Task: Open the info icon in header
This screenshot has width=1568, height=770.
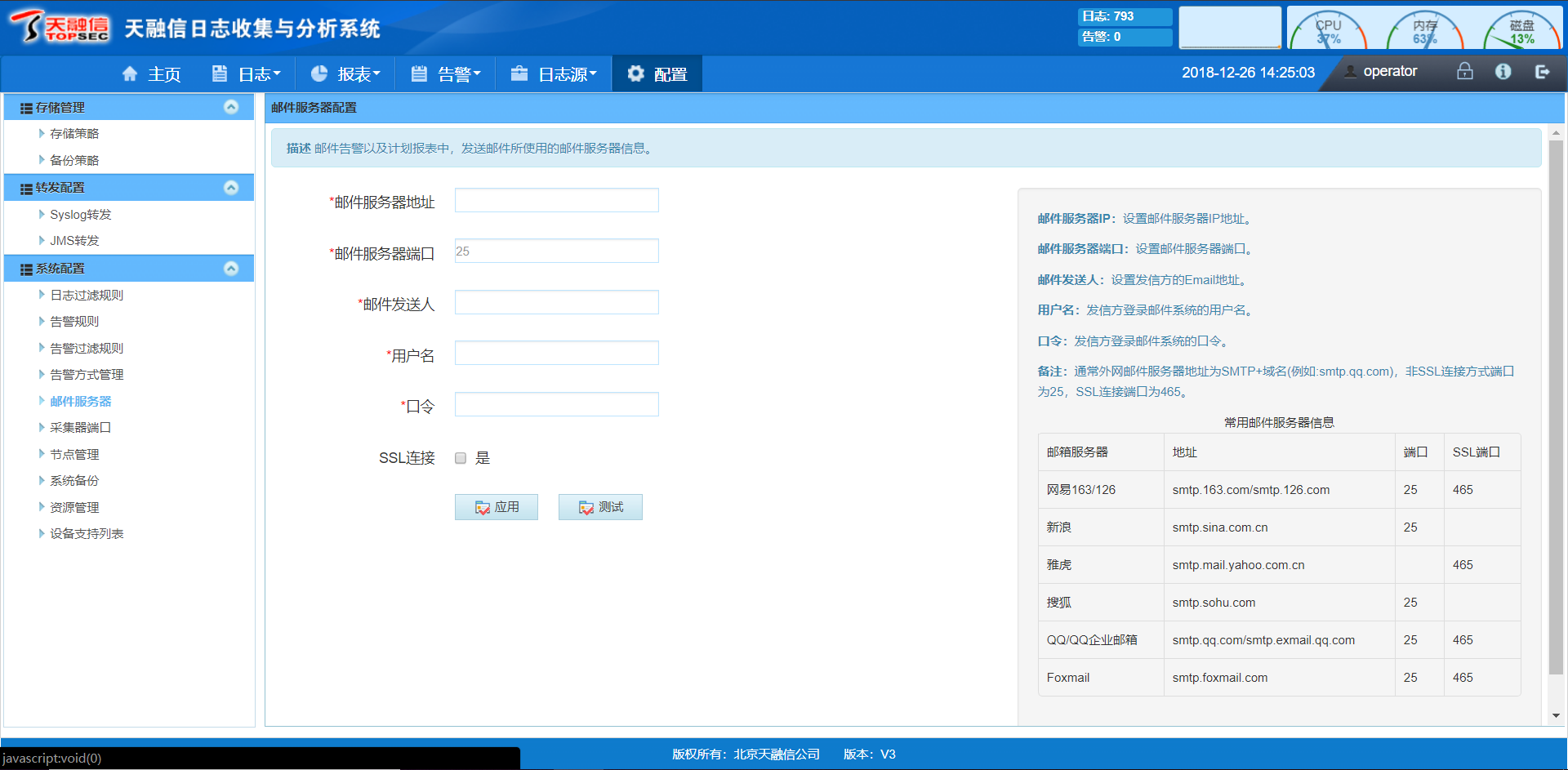Action: tap(1503, 72)
